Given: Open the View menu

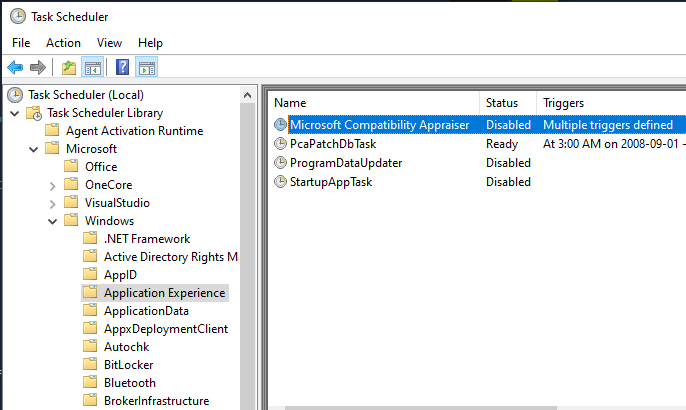Looking at the screenshot, I should click(x=109, y=43).
